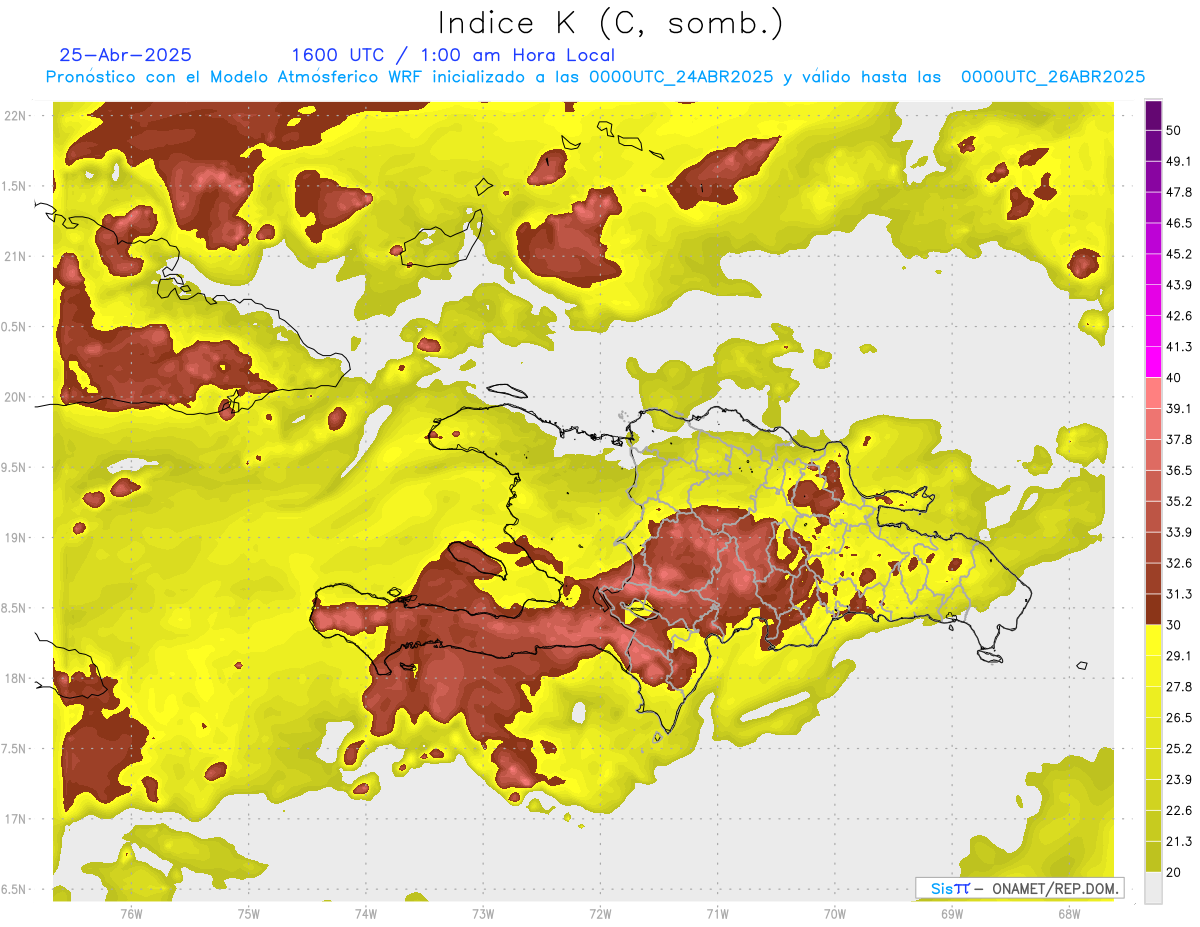
Task: Click the colorbar value "41.3"
Action: pyautogui.click(x=1179, y=347)
